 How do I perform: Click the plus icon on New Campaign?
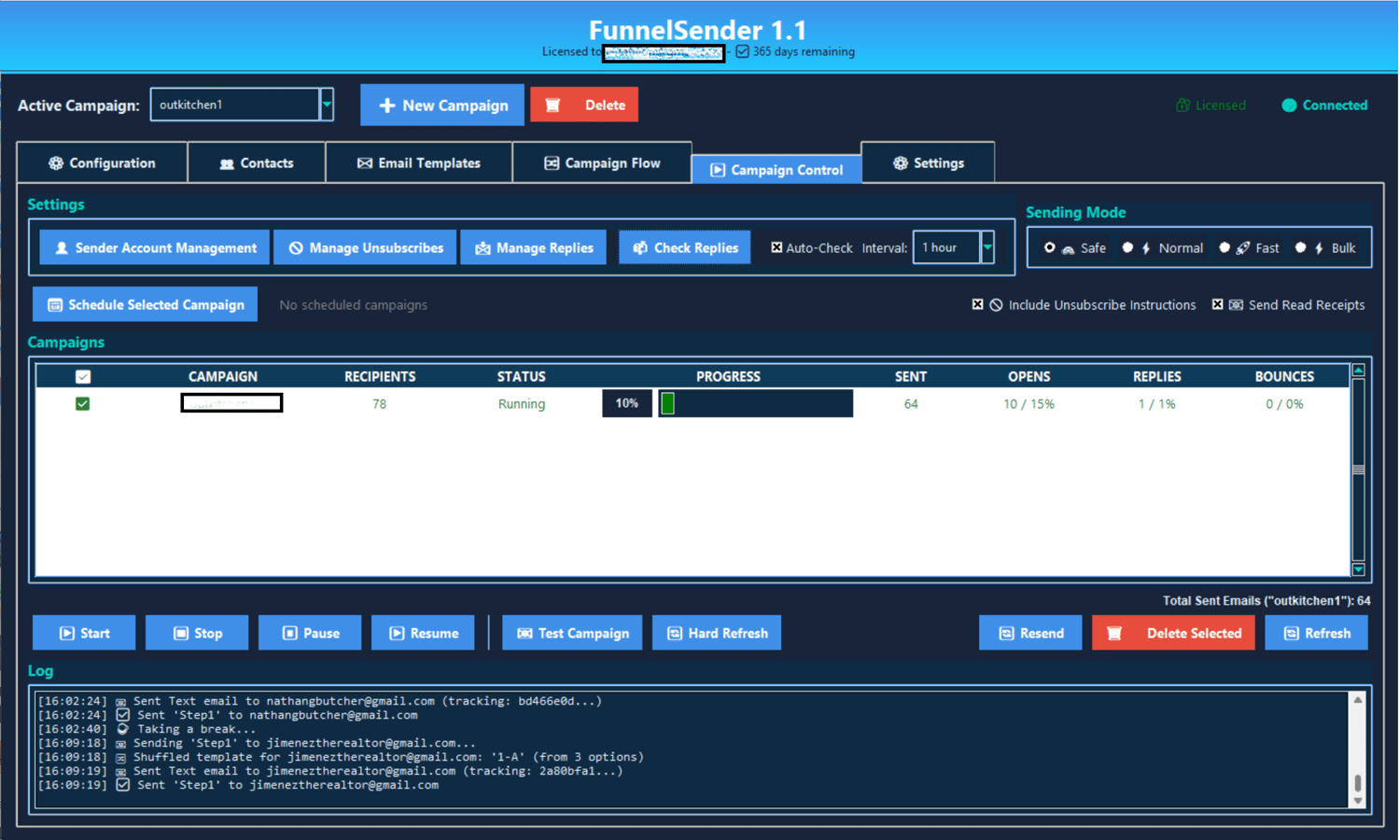point(386,105)
